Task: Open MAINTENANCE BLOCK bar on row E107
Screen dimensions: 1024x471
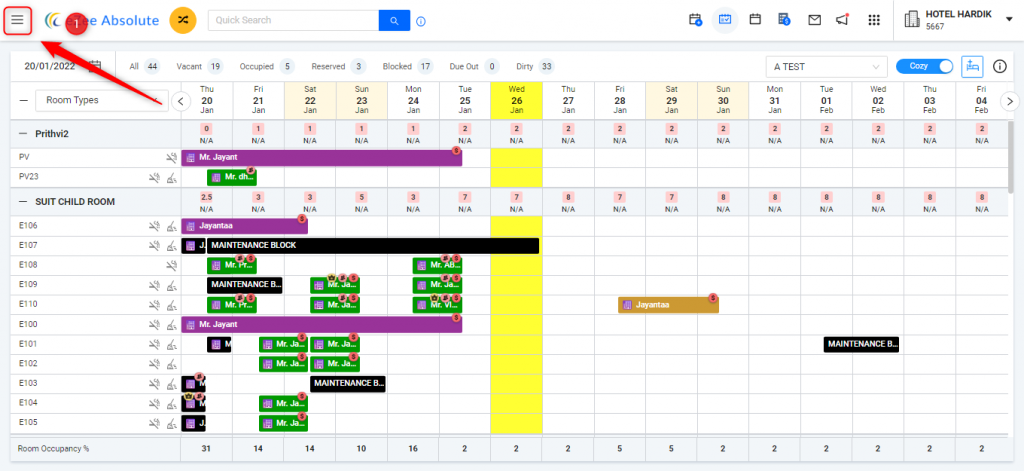Action: (373, 246)
